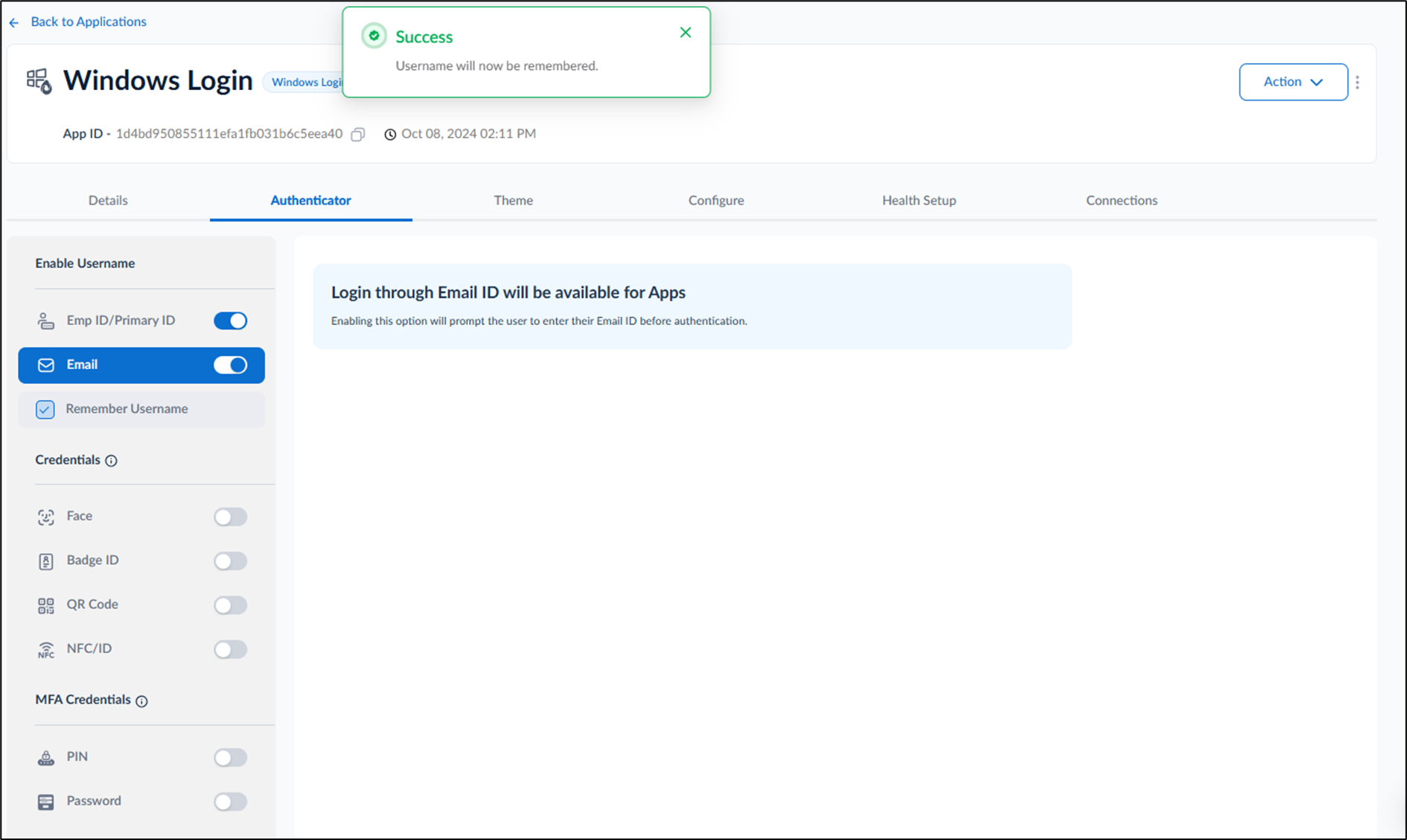This screenshot has height=840, width=1407.
Task: Enable the Password toggle
Action: coord(231,802)
